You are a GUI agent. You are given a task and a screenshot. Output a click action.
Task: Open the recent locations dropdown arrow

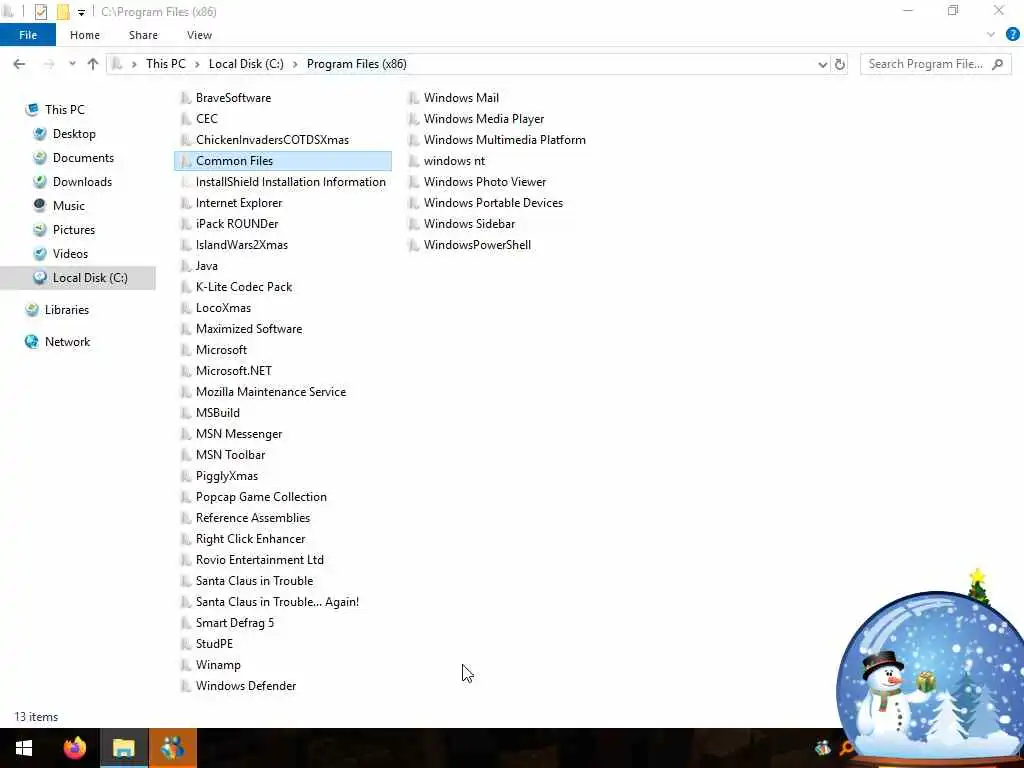[72, 64]
